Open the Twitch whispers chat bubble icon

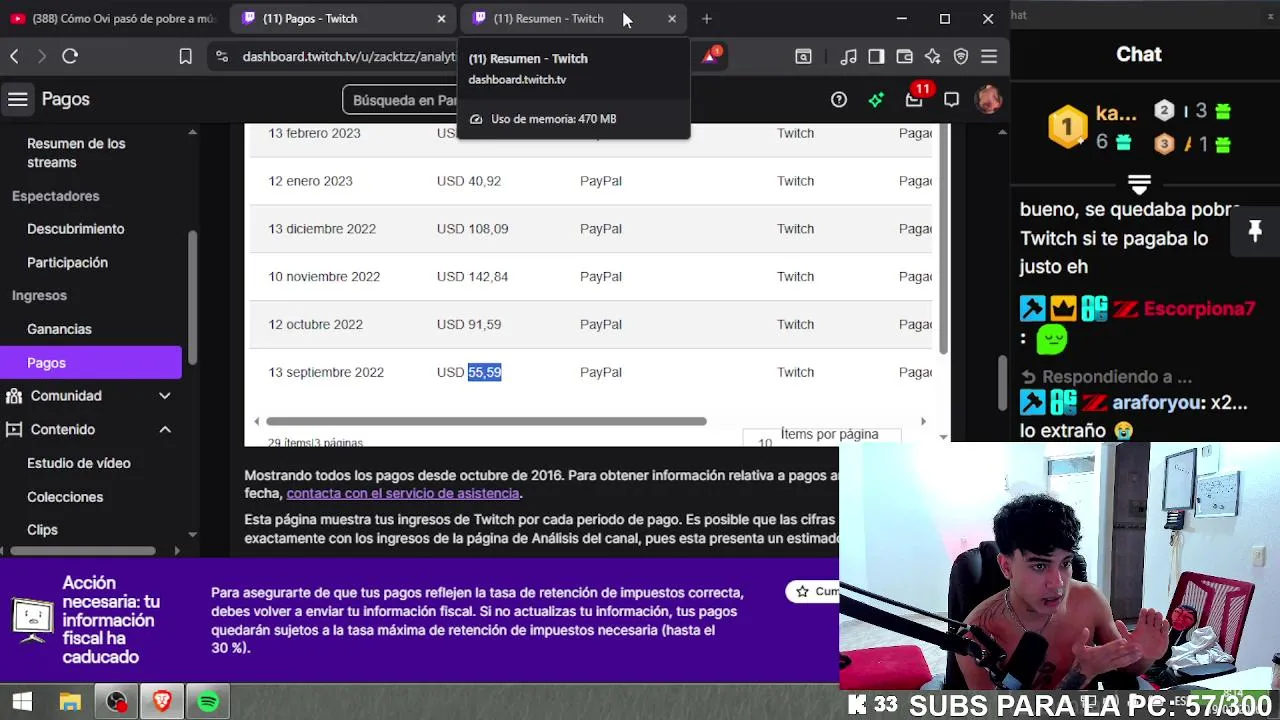(x=951, y=99)
